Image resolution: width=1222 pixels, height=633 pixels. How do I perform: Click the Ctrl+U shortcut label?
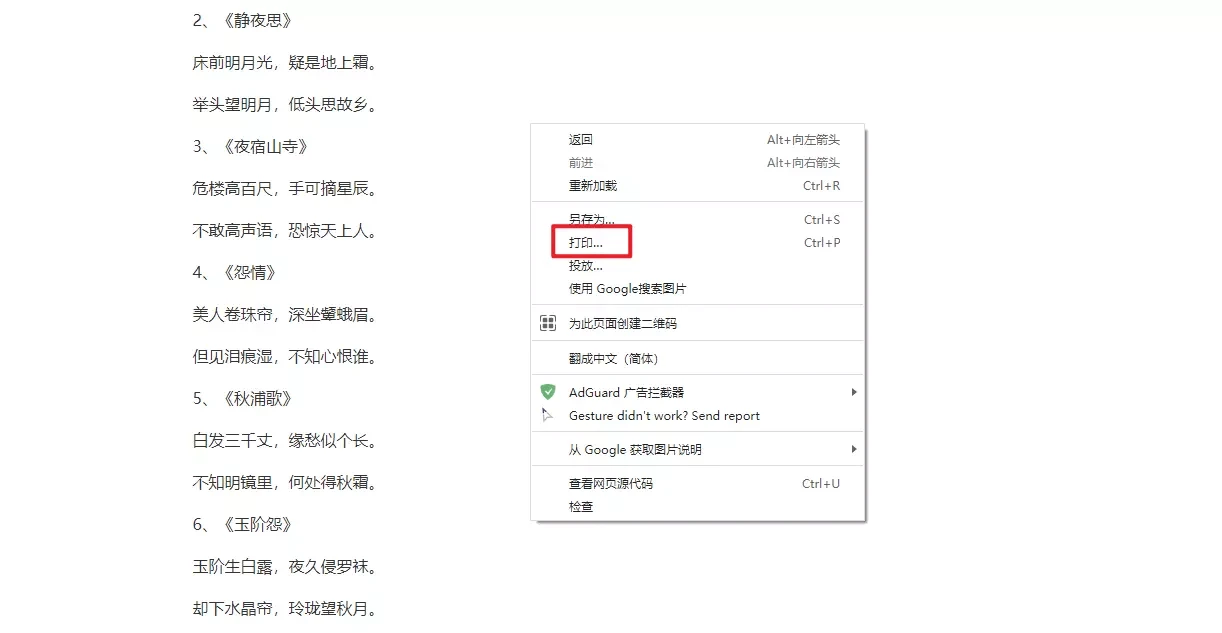point(821,484)
